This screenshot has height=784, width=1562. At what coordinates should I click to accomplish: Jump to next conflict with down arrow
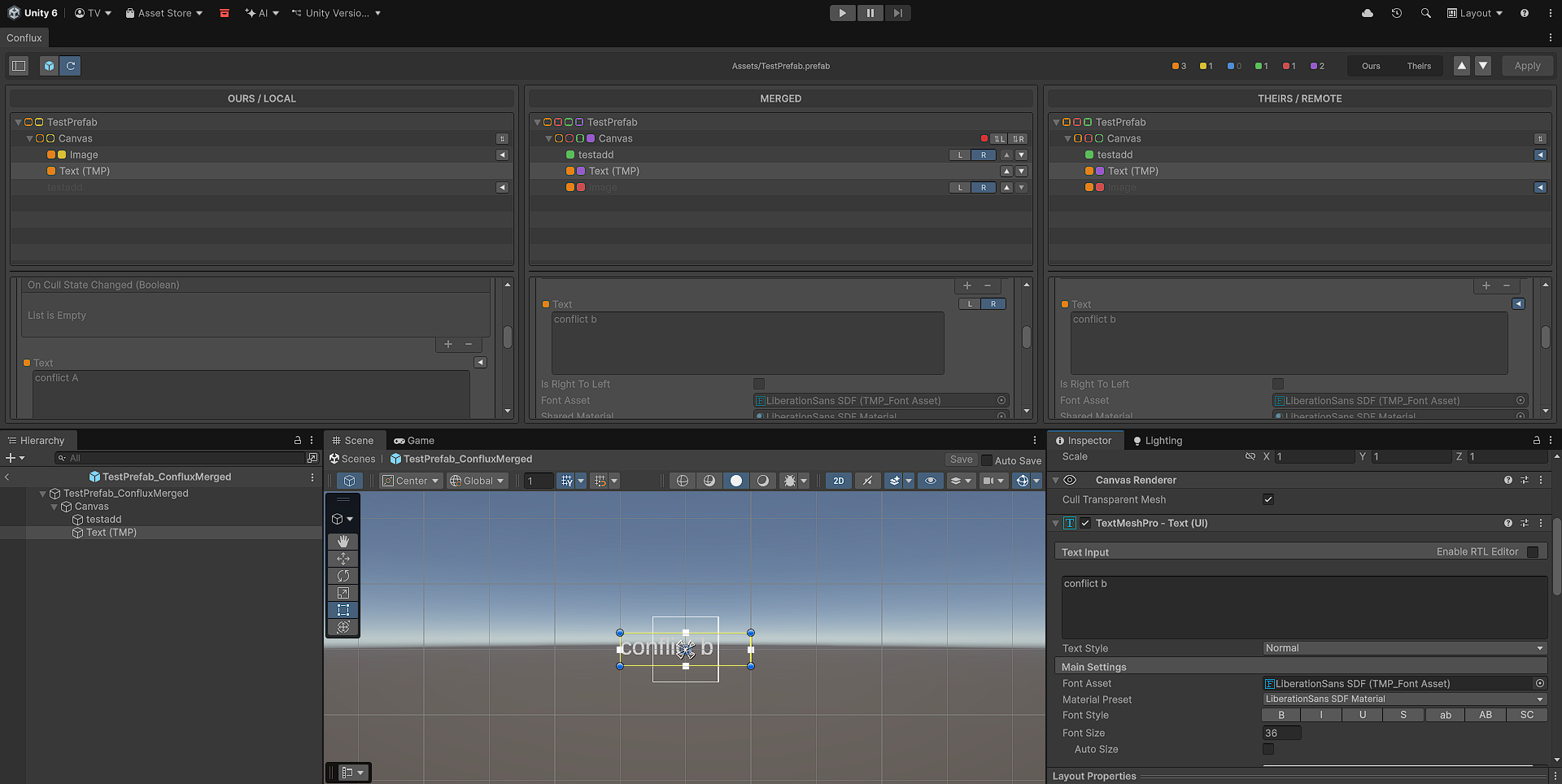(x=1483, y=66)
